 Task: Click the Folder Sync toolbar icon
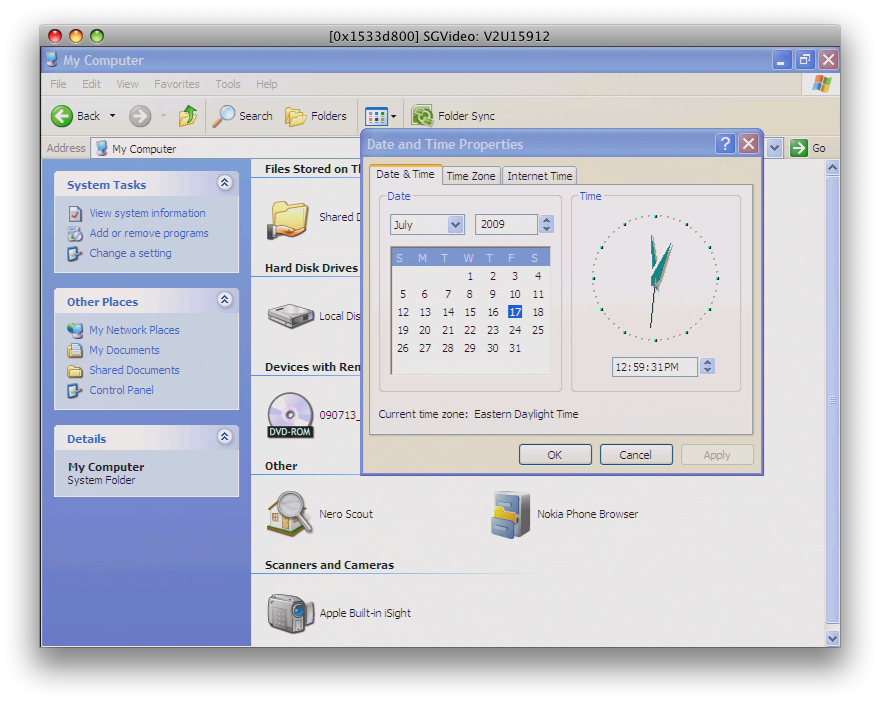tap(422, 116)
